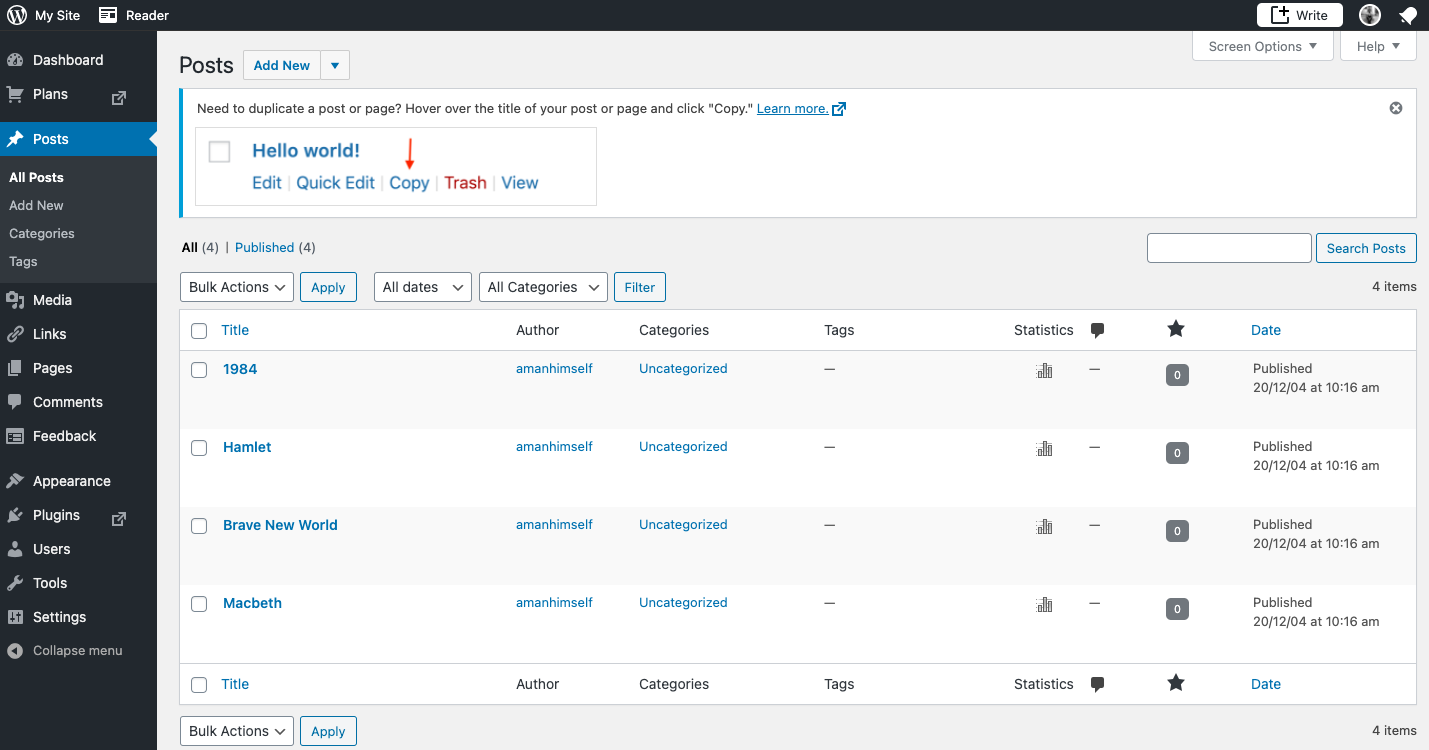This screenshot has height=750, width=1429.
Task: Click the Comments bubble sidebar icon
Action: pos(15,402)
